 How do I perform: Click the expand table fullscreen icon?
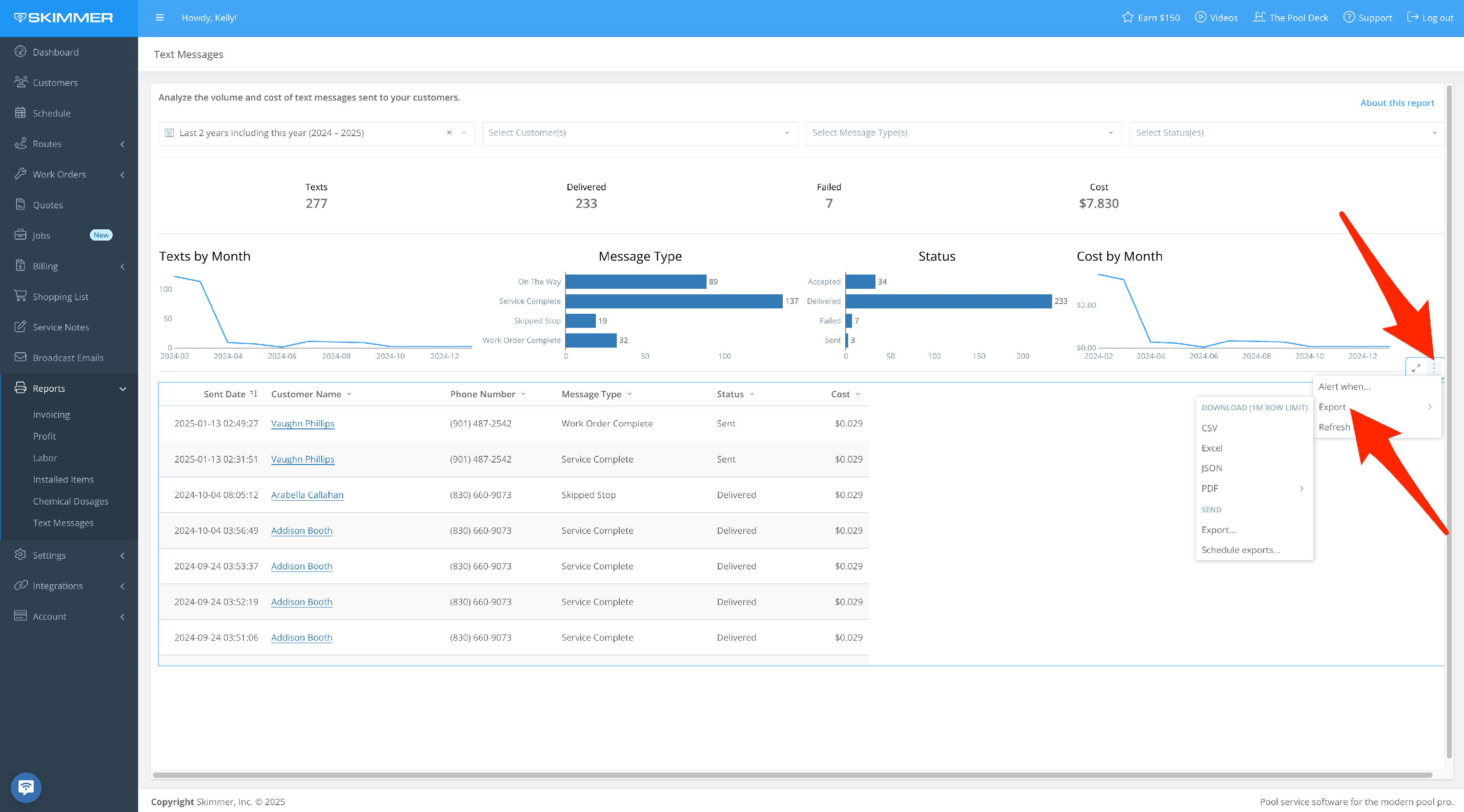click(1416, 368)
